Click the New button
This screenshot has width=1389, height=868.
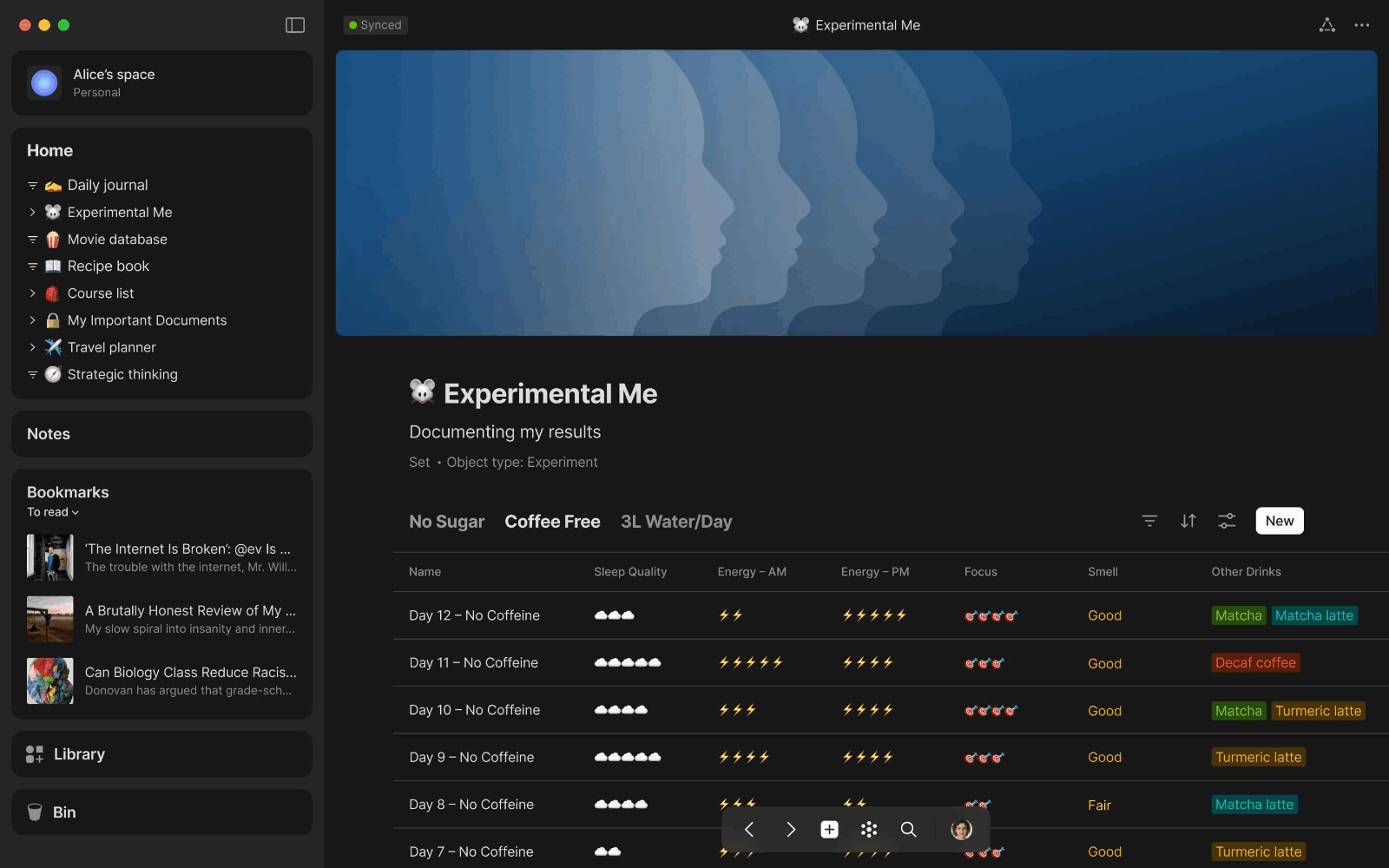[x=1279, y=521]
